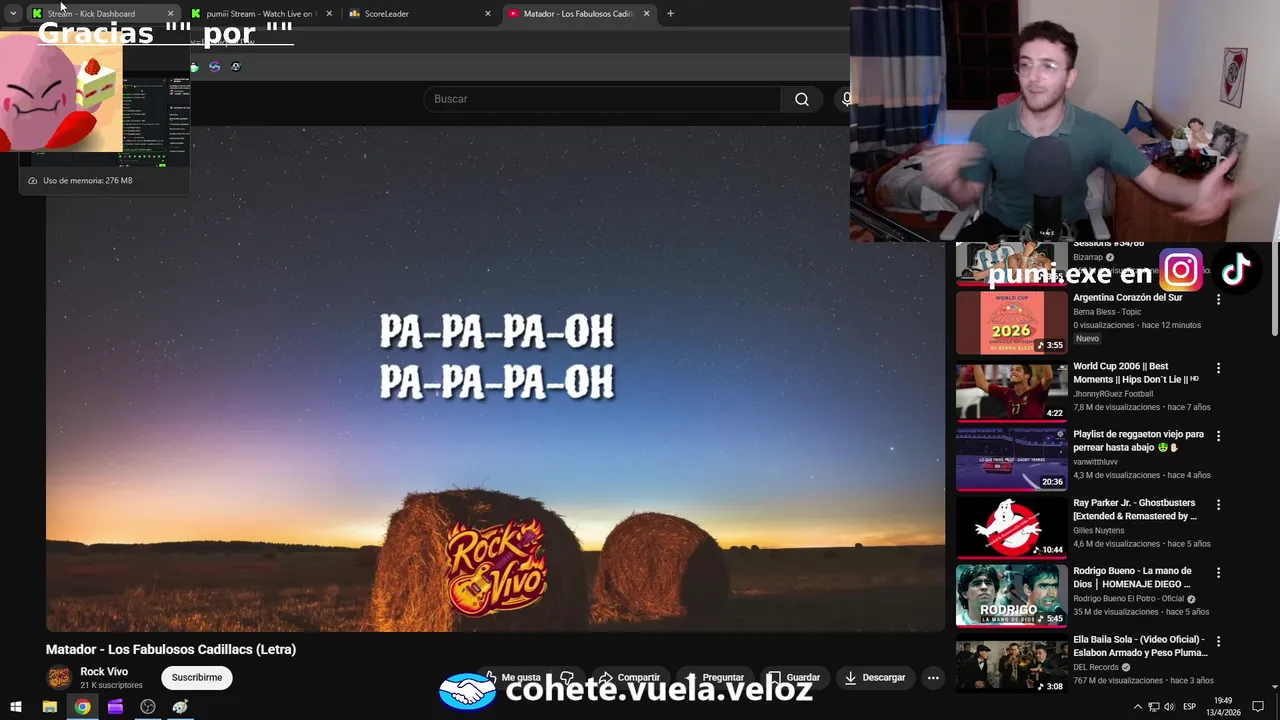The height and width of the screenshot is (720, 1280).
Task: Click the ESP language indicator
Action: (1189, 707)
